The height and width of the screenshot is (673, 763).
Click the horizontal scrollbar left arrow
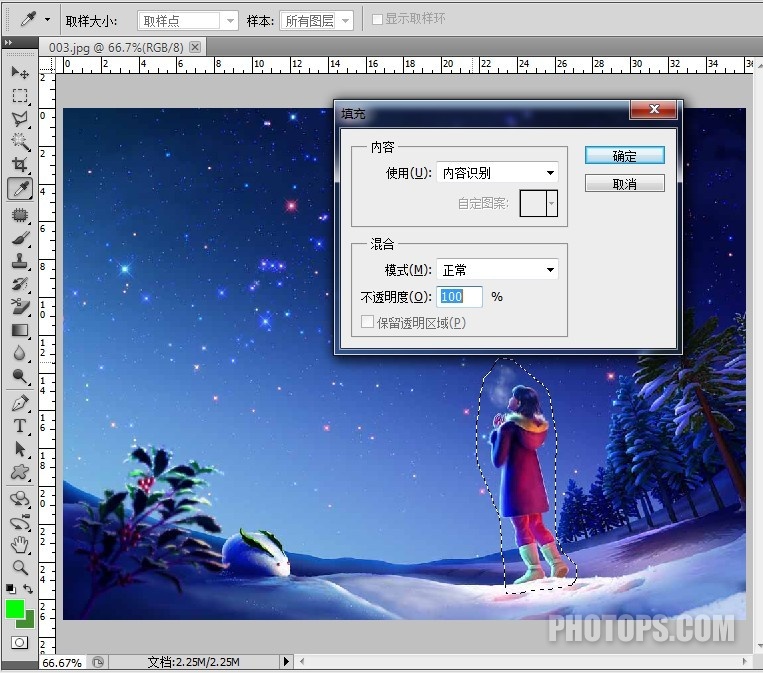tap(302, 661)
